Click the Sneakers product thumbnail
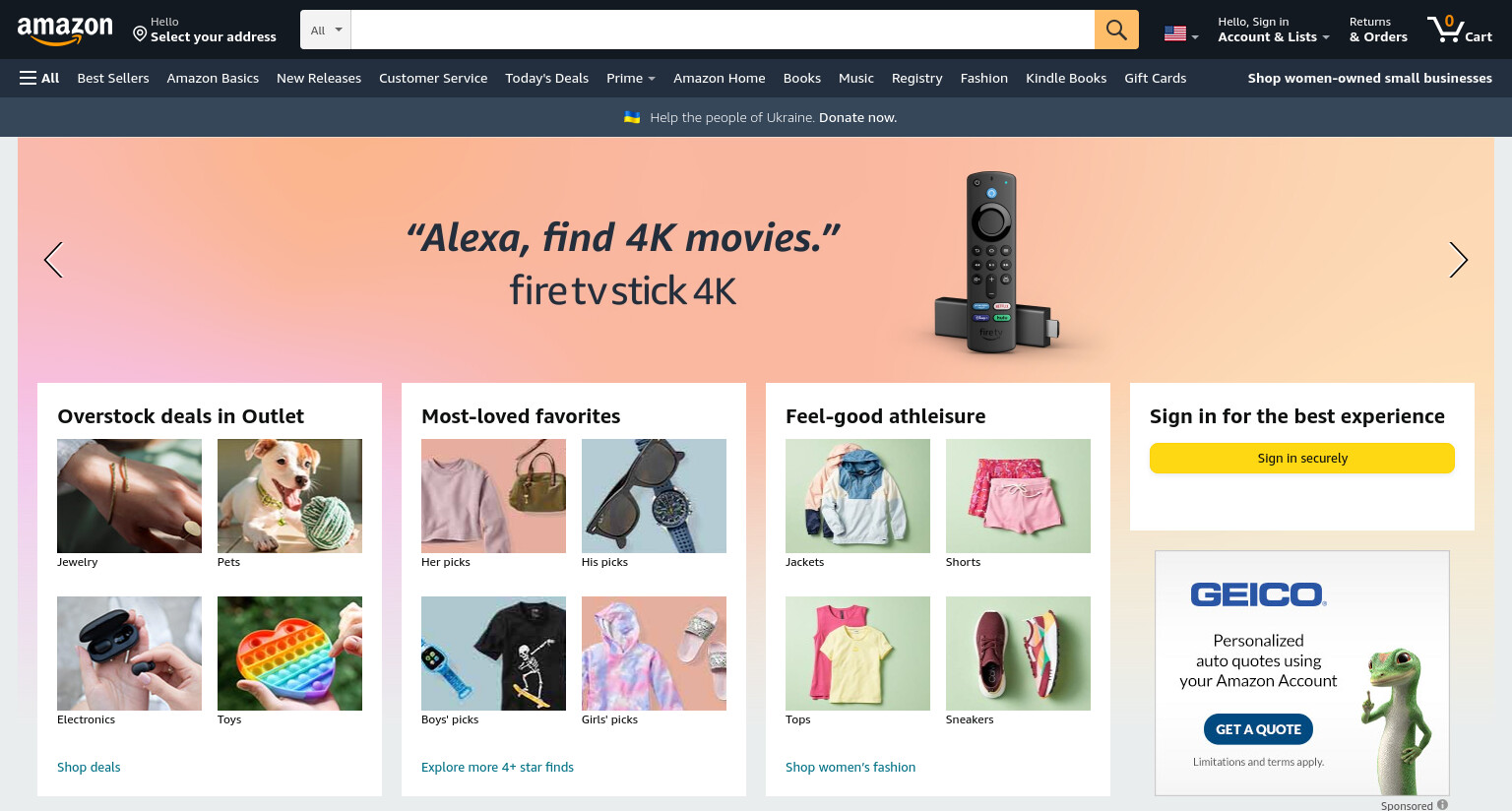This screenshot has height=811, width=1512. point(1018,654)
